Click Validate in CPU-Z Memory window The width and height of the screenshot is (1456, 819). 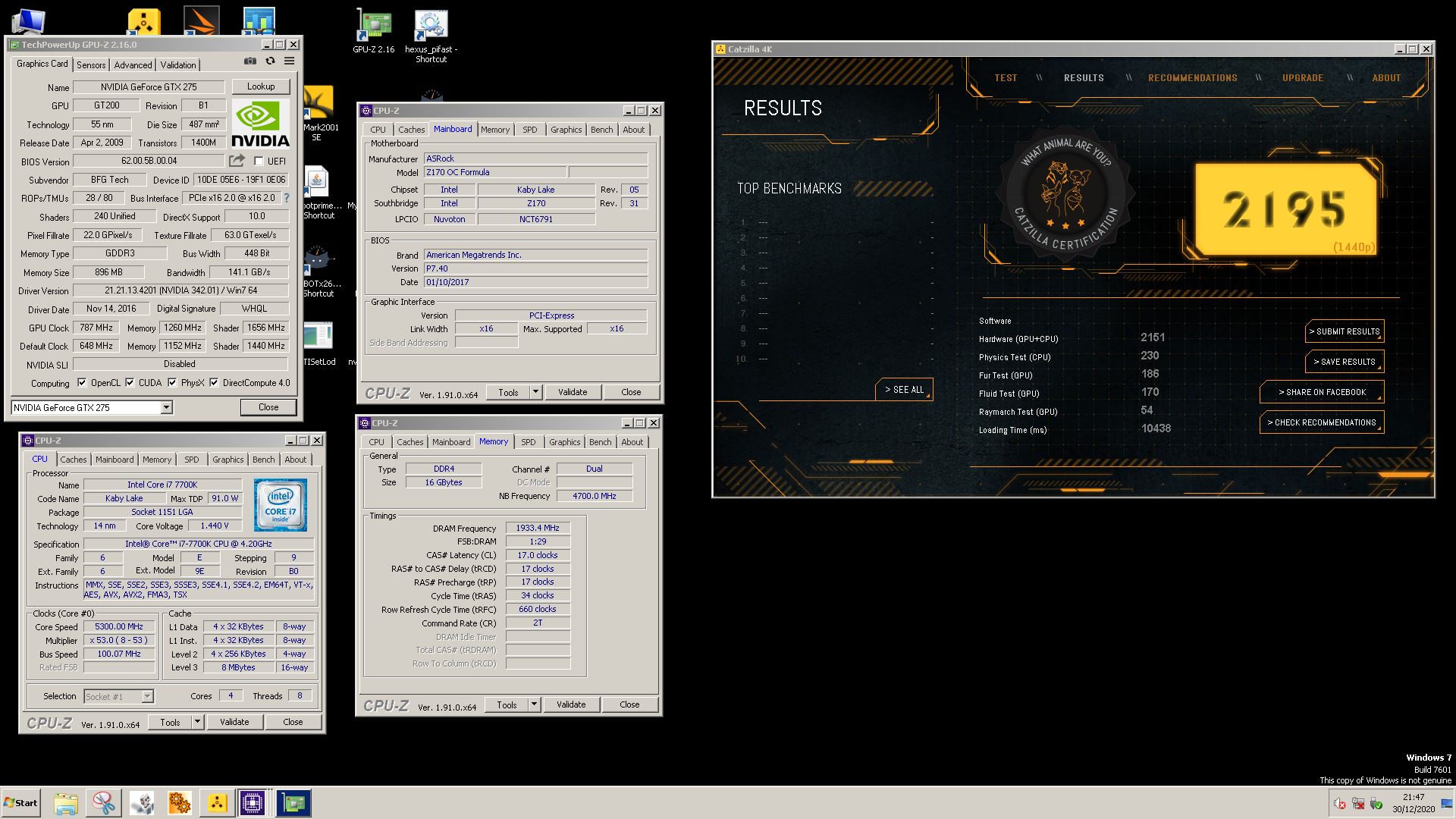click(x=571, y=704)
